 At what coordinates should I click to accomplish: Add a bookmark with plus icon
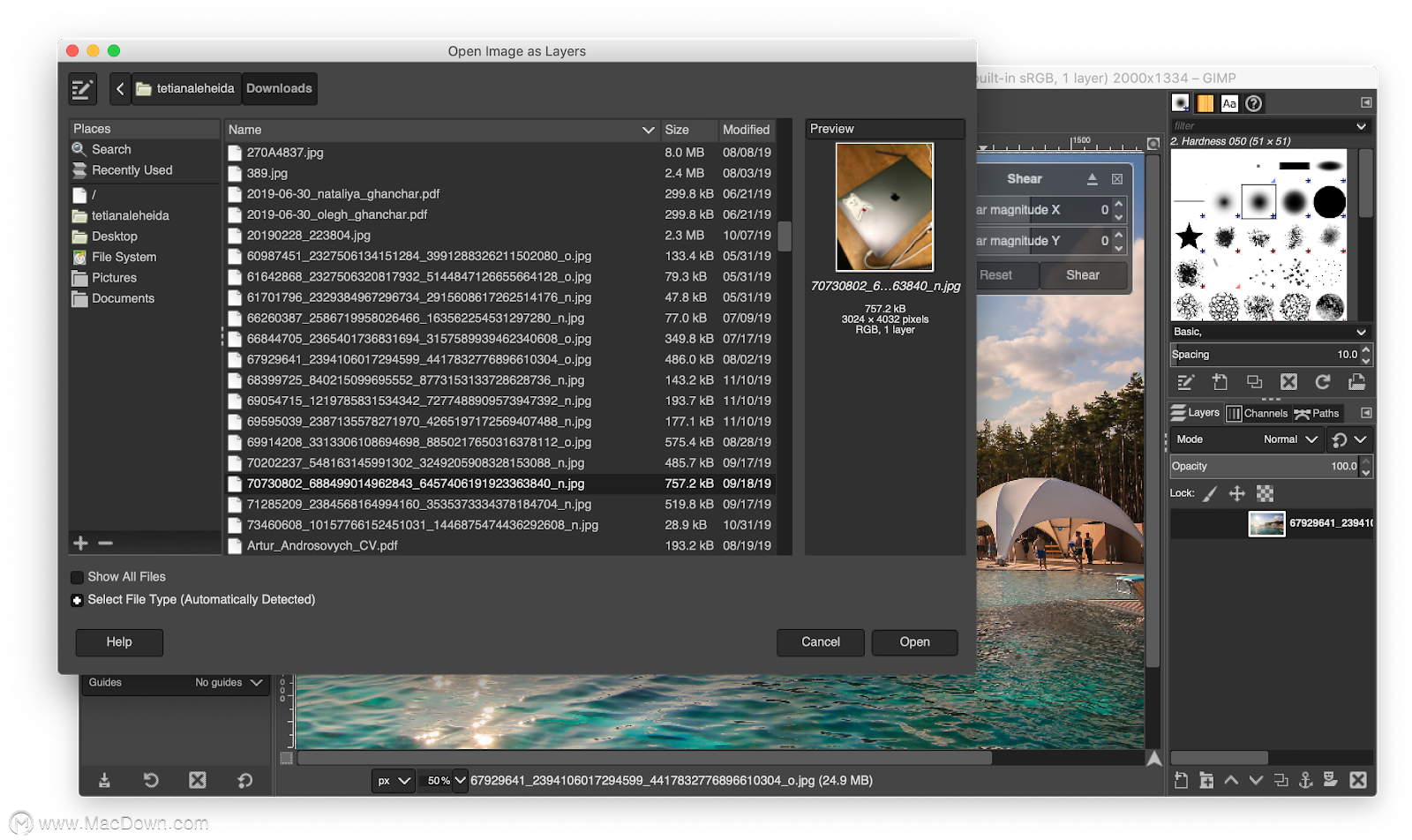(x=81, y=544)
